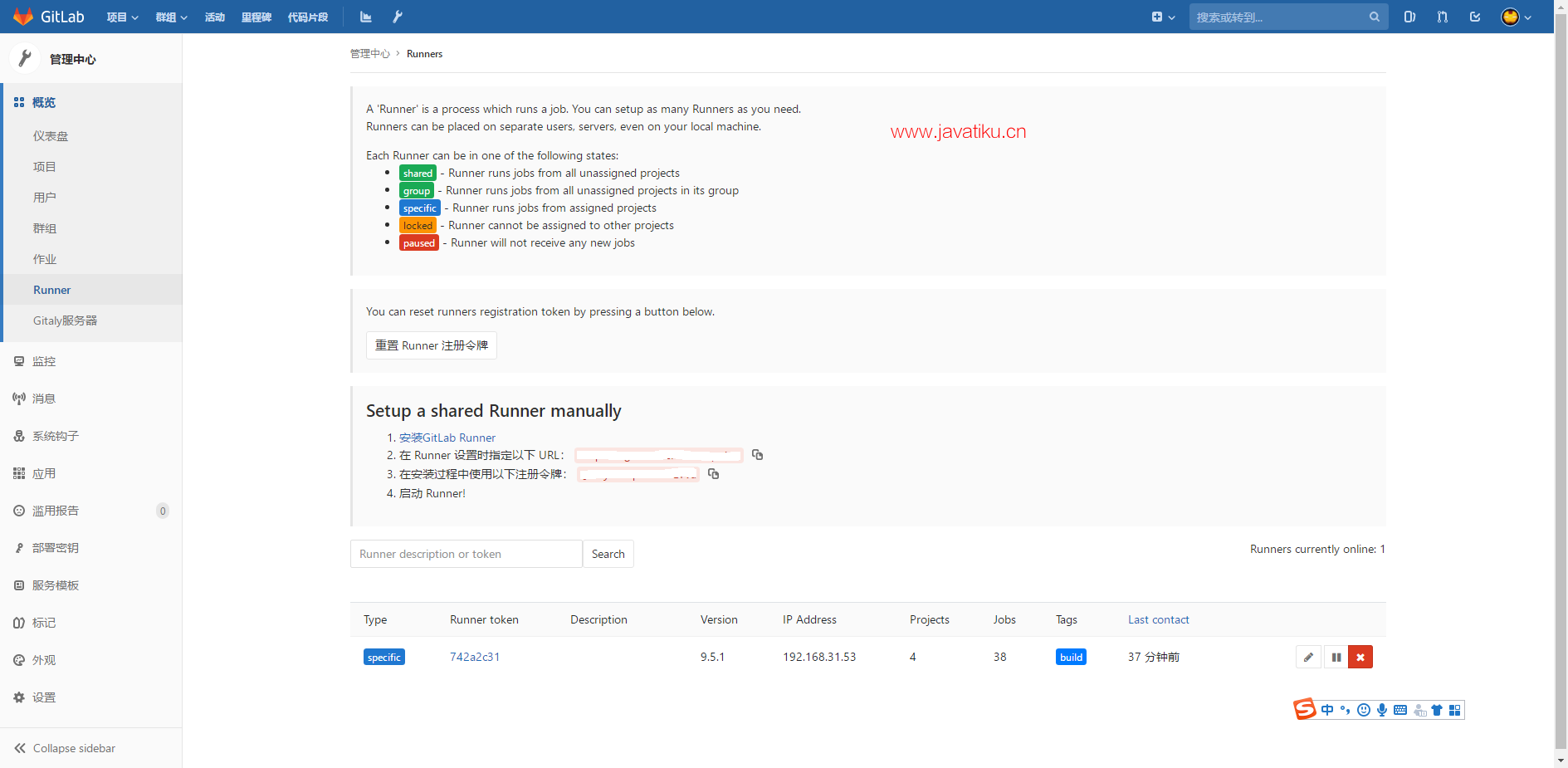Click the 管理中心 breadcrumb link
Image resolution: width=1568 pixels, height=768 pixels.
pos(369,54)
